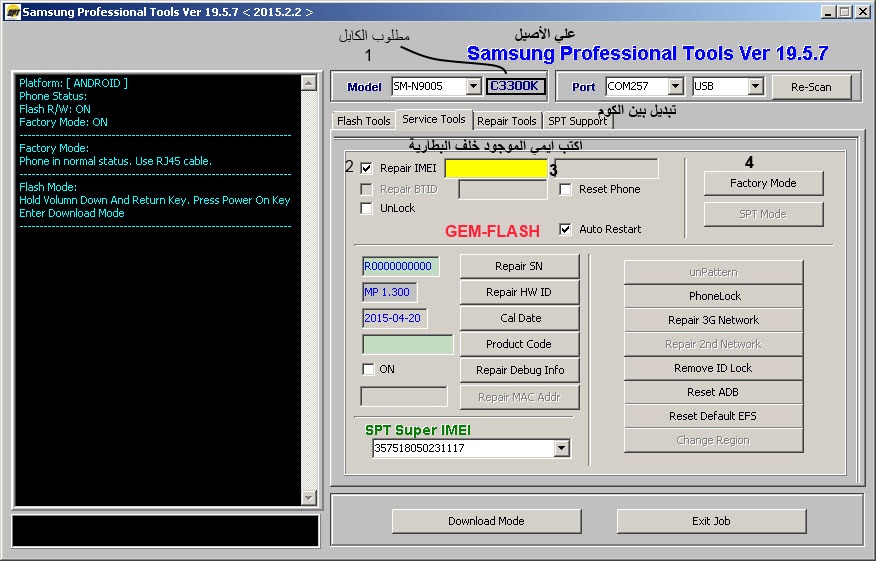
Task: Click the Reset Default EFS button
Action: (x=713, y=416)
